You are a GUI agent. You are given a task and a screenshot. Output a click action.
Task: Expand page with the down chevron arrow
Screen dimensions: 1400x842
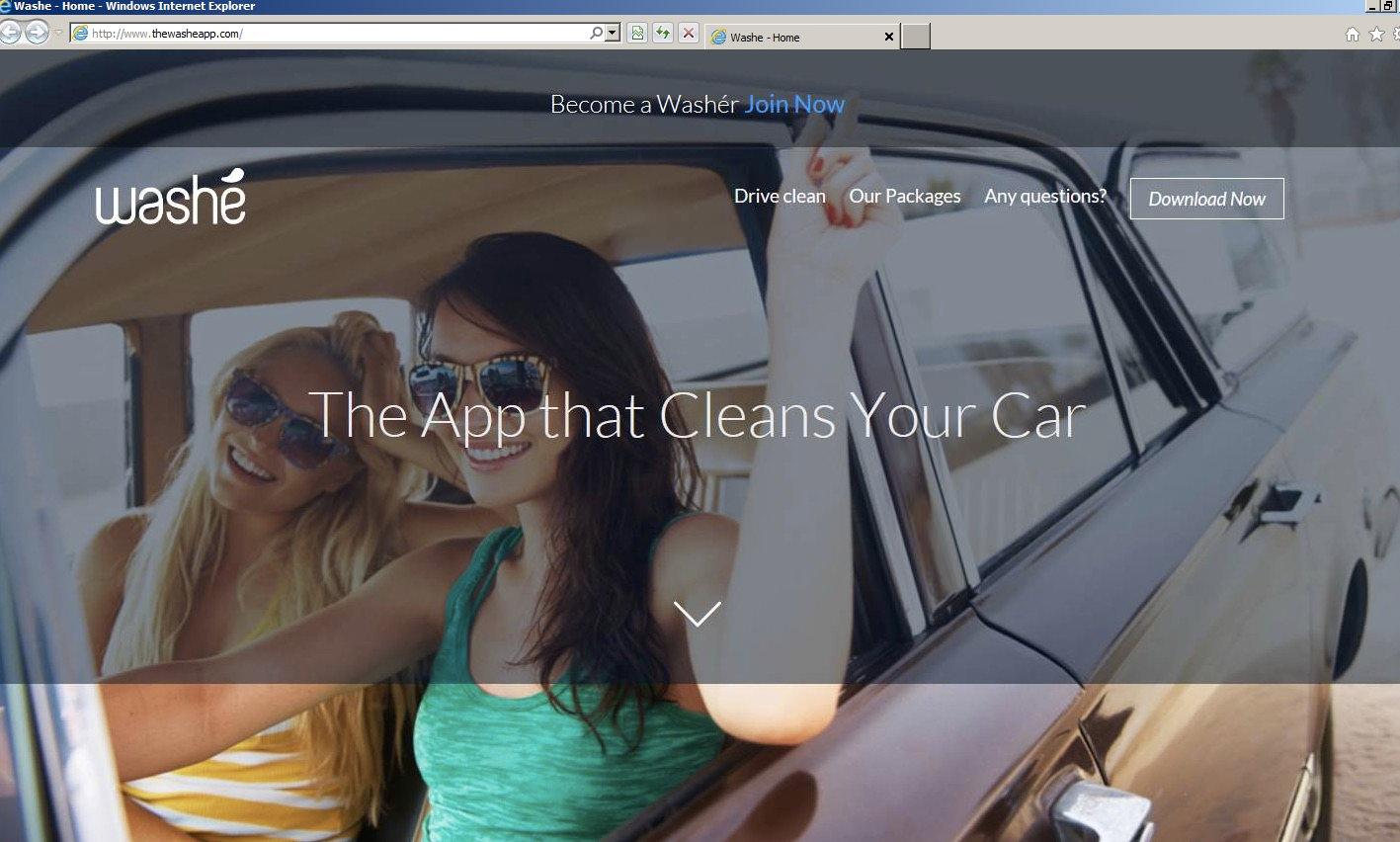[x=698, y=614]
